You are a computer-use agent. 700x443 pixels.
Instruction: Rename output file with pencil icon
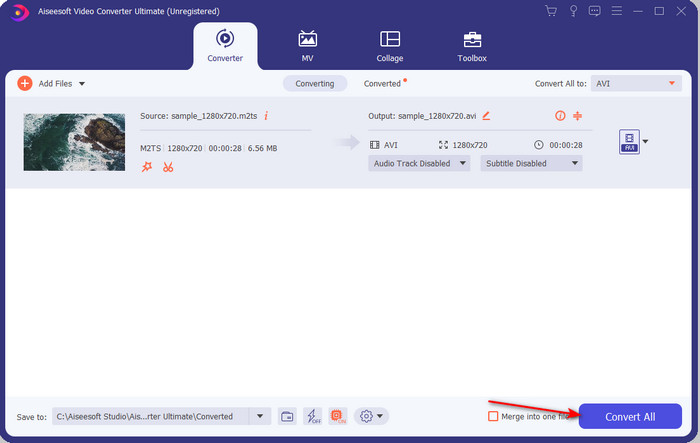click(x=486, y=116)
